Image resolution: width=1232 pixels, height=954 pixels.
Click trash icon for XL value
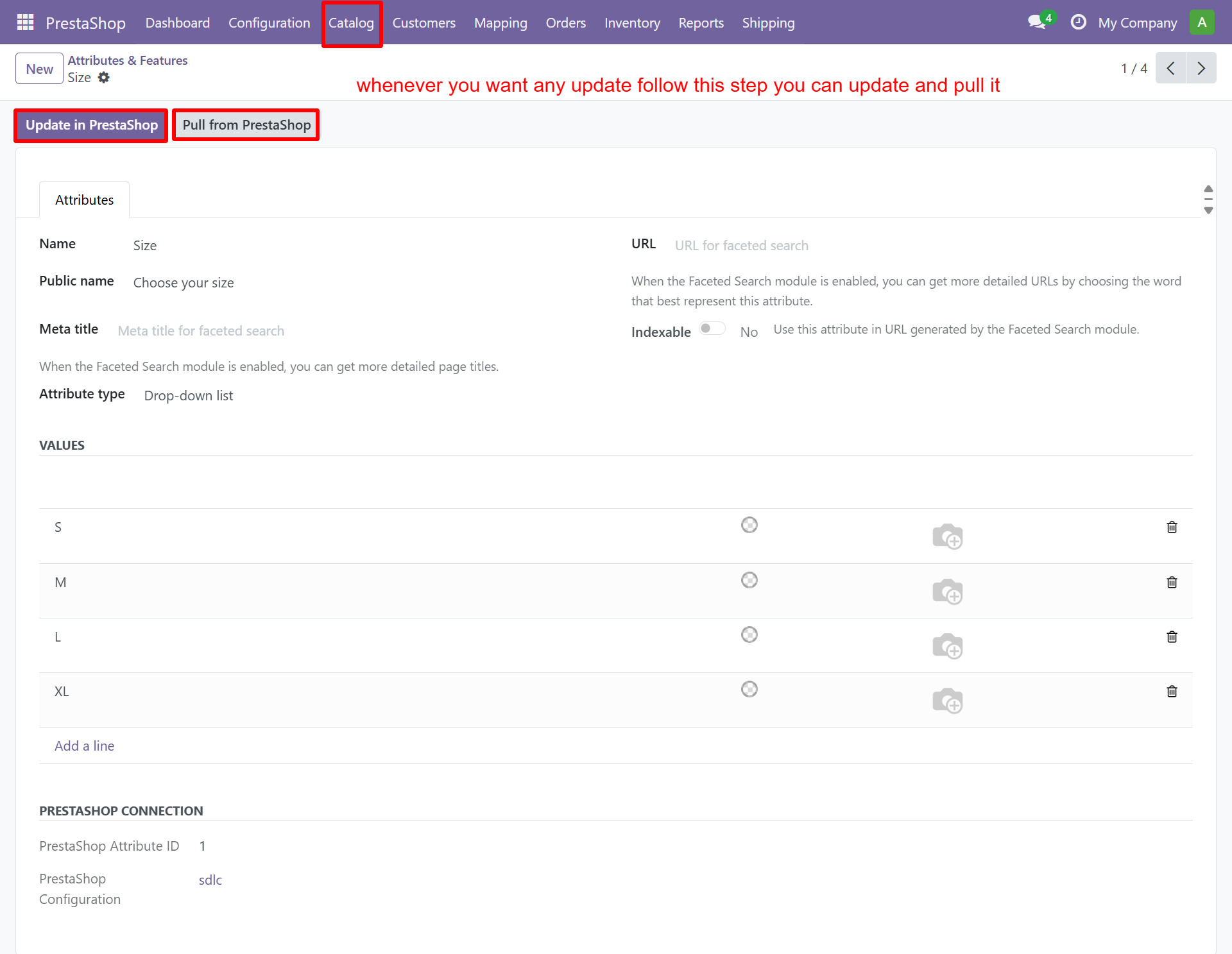tap(1172, 692)
